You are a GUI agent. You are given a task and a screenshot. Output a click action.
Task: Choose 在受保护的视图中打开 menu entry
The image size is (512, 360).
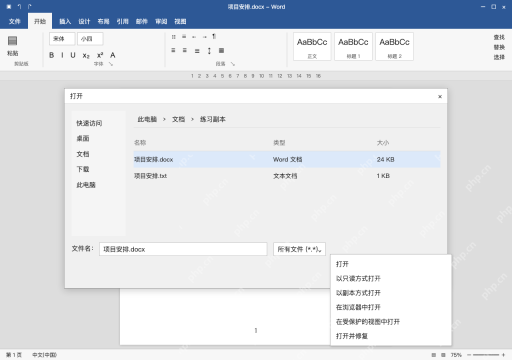click(391, 322)
